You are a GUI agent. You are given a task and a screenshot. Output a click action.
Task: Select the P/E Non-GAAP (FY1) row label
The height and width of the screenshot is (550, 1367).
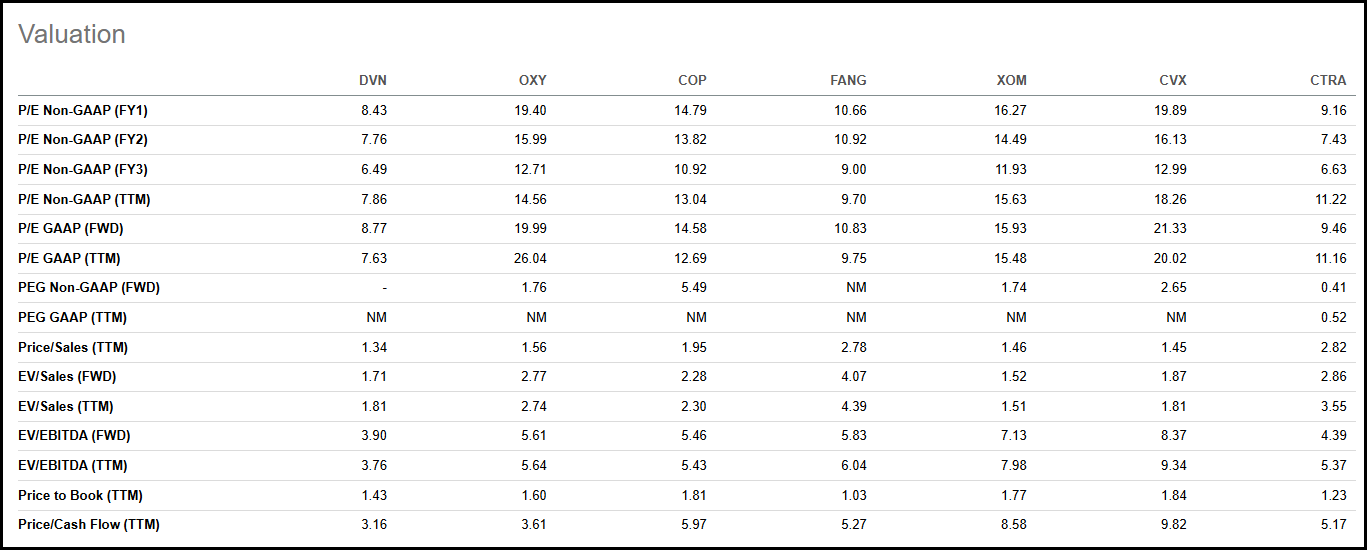(83, 110)
